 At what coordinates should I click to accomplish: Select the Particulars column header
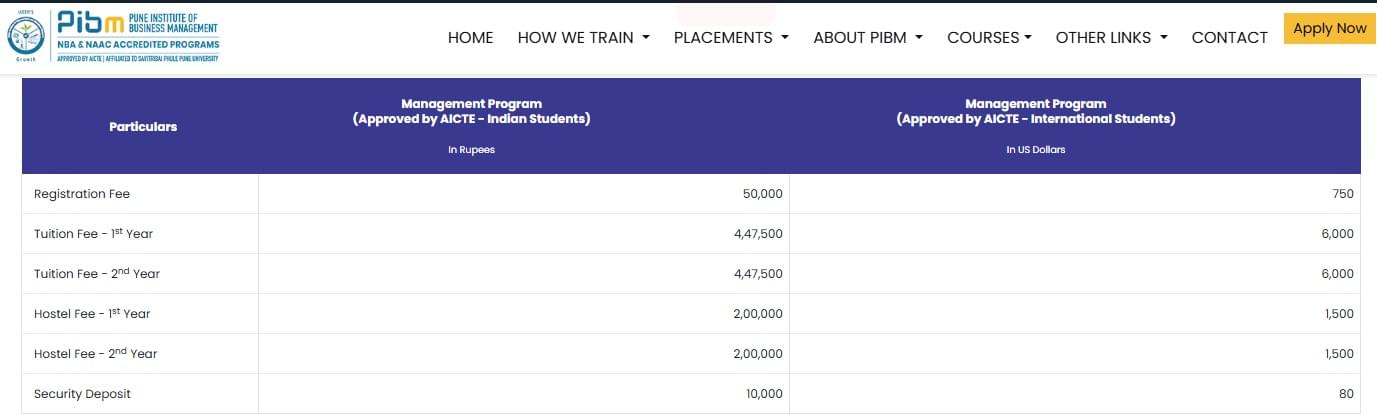click(x=143, y=127)
